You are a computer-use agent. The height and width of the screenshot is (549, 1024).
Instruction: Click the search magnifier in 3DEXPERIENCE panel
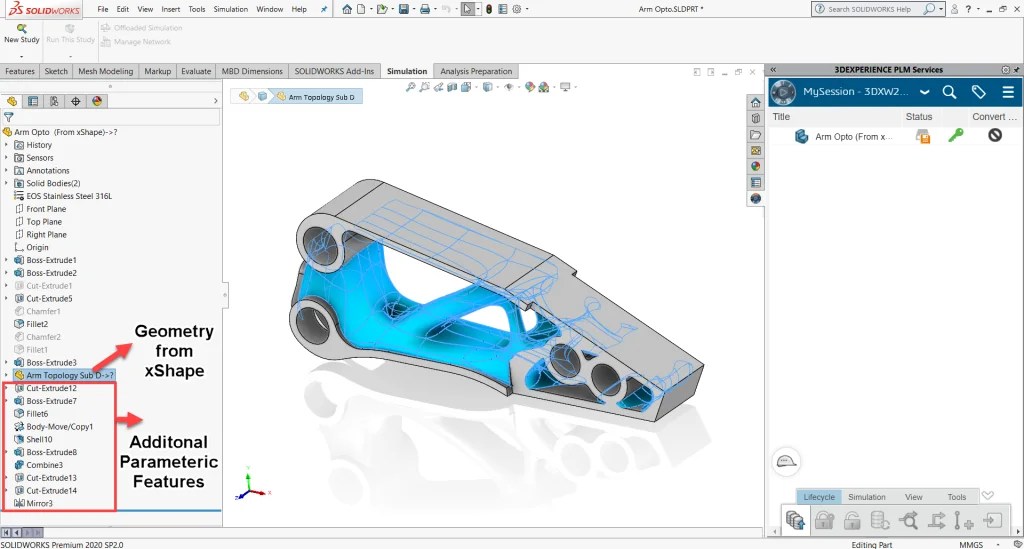click(950, 92)
